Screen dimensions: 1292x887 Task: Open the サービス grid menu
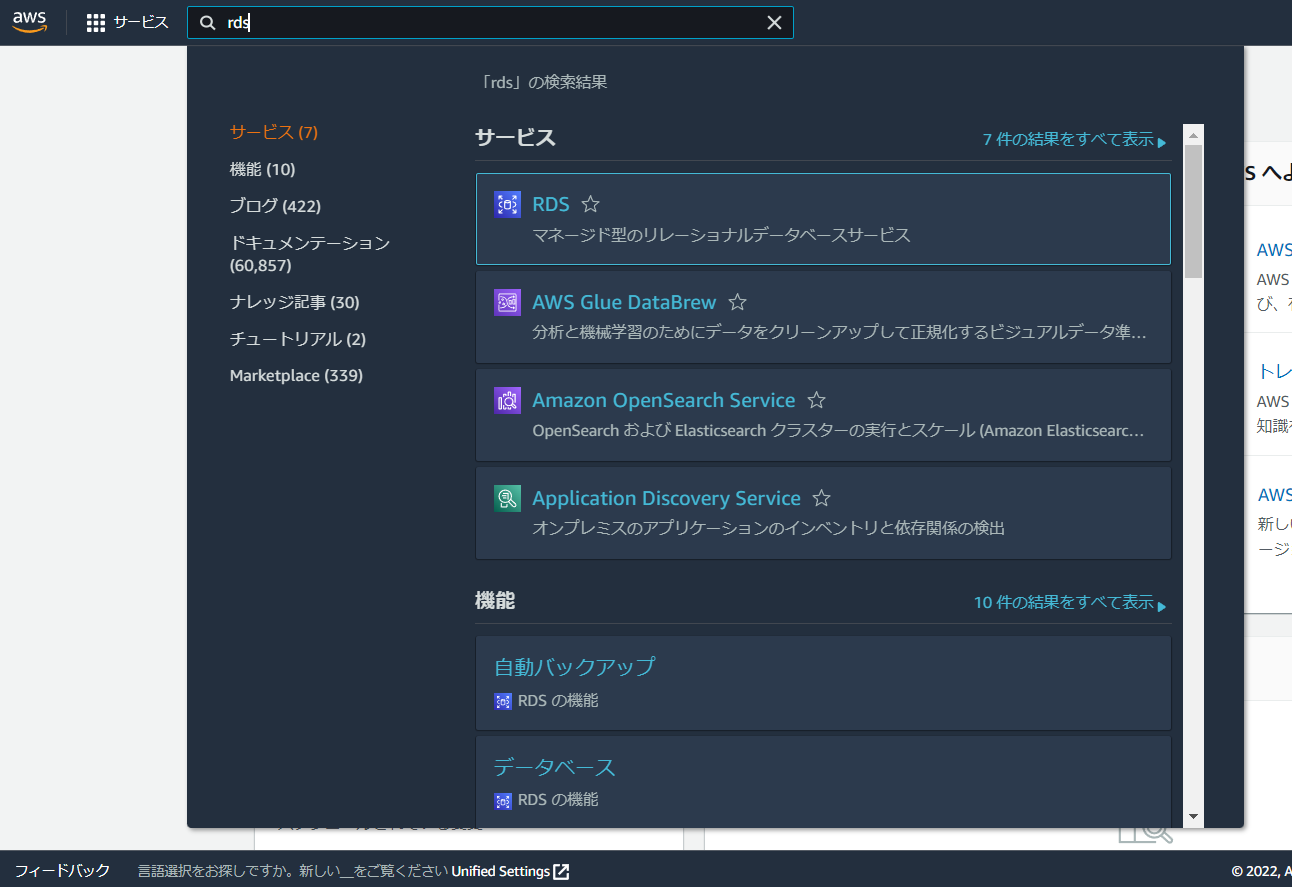click(127, 22)
